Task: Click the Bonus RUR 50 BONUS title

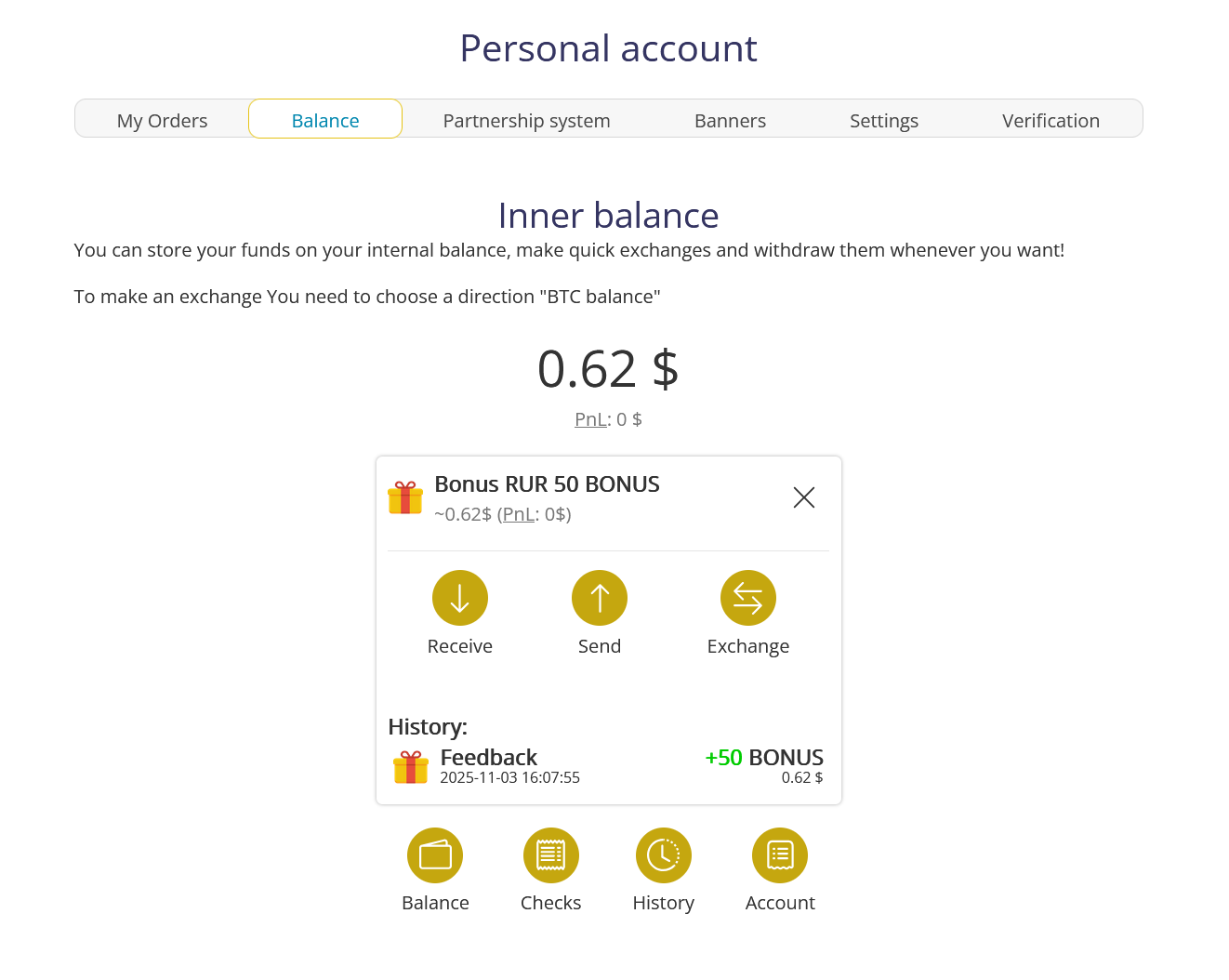Action: tap(547, 484)
